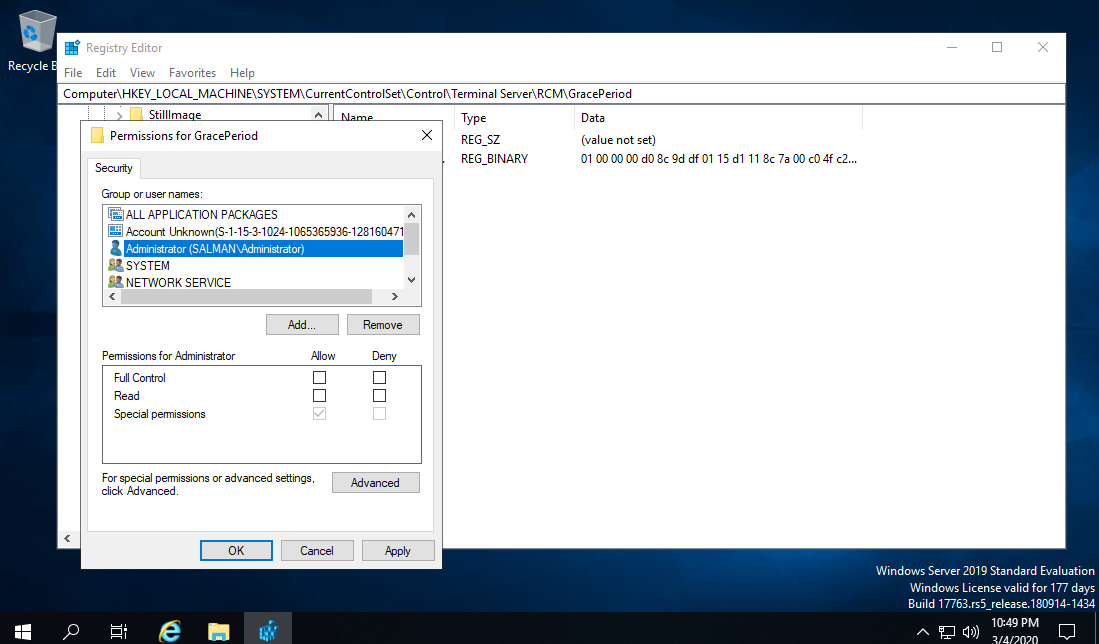
Task: Click the Registry Editor taskbar icon
Action: pyautogui.click(x=268, y=631)
